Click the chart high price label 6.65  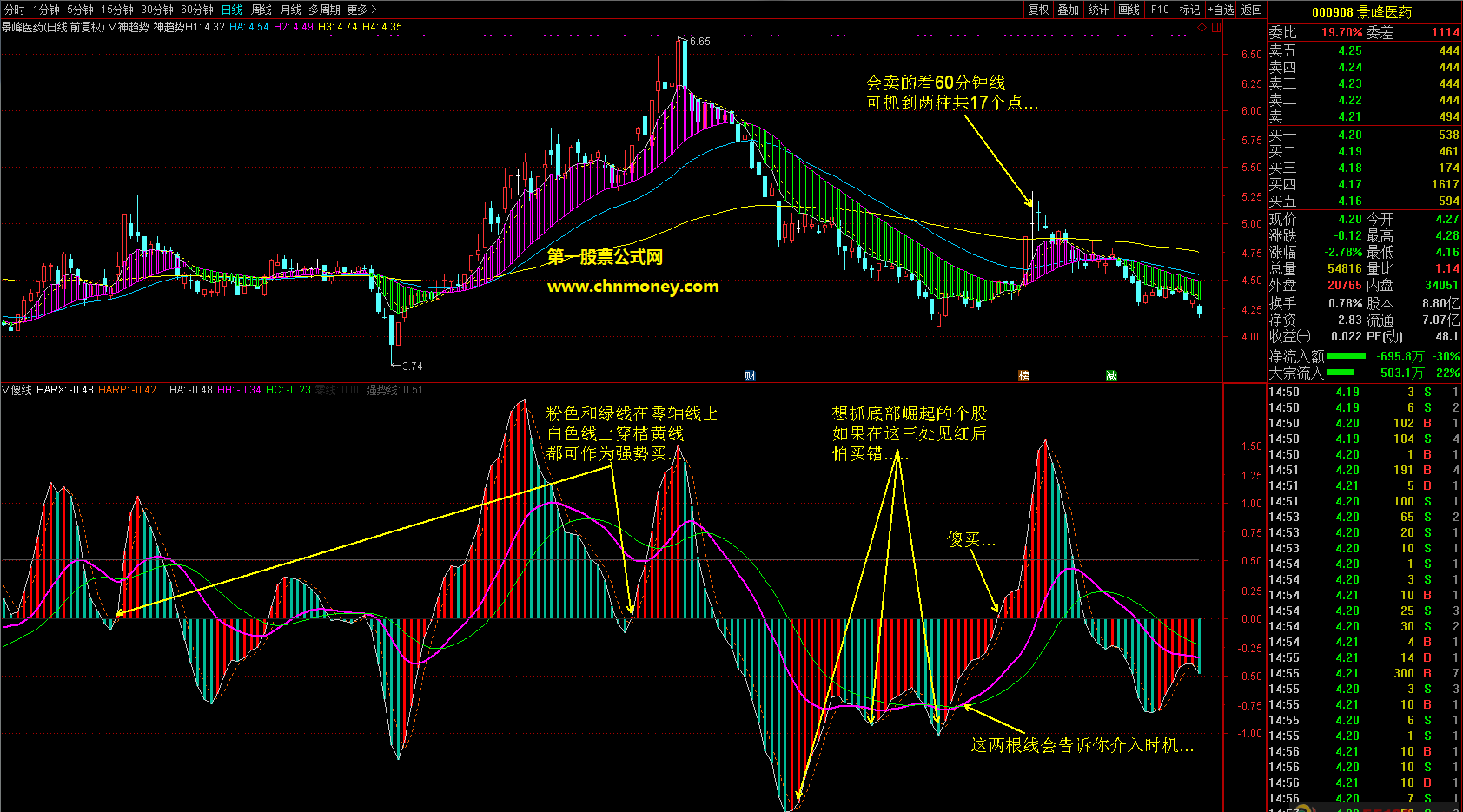700,41
